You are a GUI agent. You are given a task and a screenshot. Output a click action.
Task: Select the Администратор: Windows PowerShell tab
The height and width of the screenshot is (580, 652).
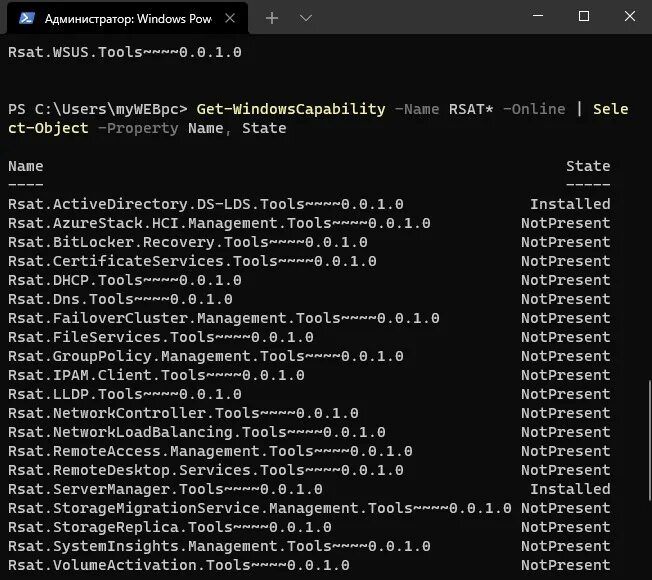(128, 18)
